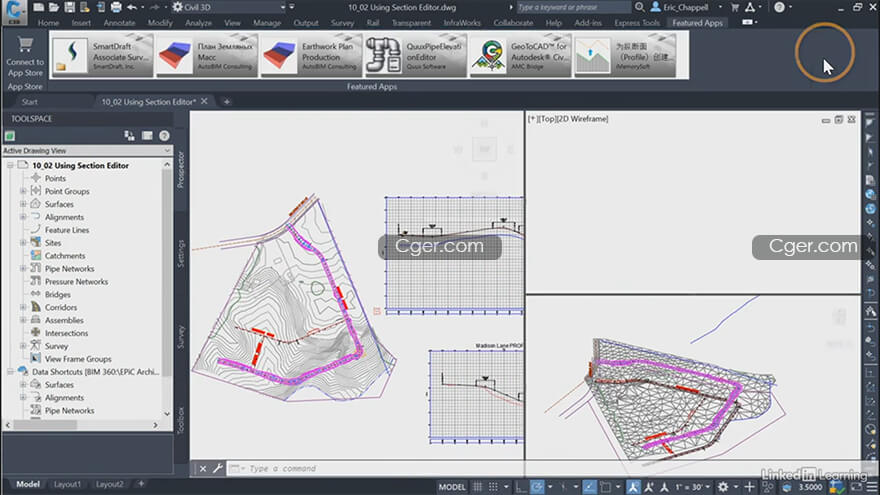880x495 pixels.
Task: Launch the SmartDraft Associate Survey app
Action: coord(102,55)
